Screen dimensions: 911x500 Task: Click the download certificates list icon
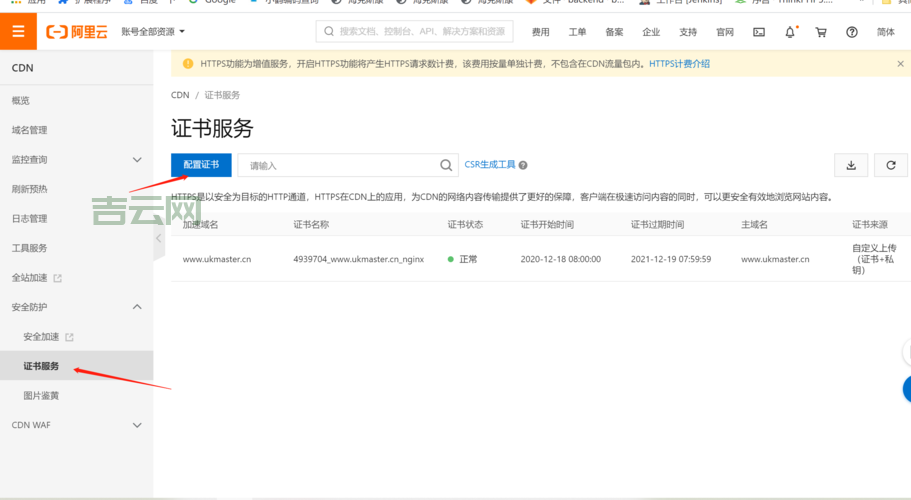point(851,166)
